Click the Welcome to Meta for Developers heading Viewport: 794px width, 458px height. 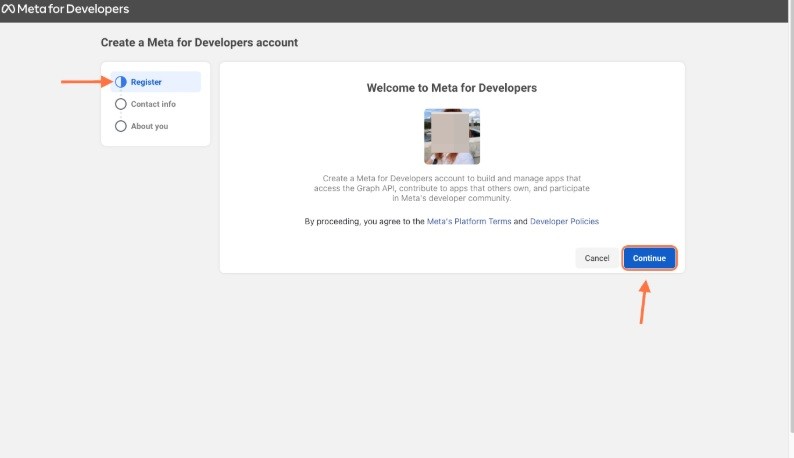[452, 88]
